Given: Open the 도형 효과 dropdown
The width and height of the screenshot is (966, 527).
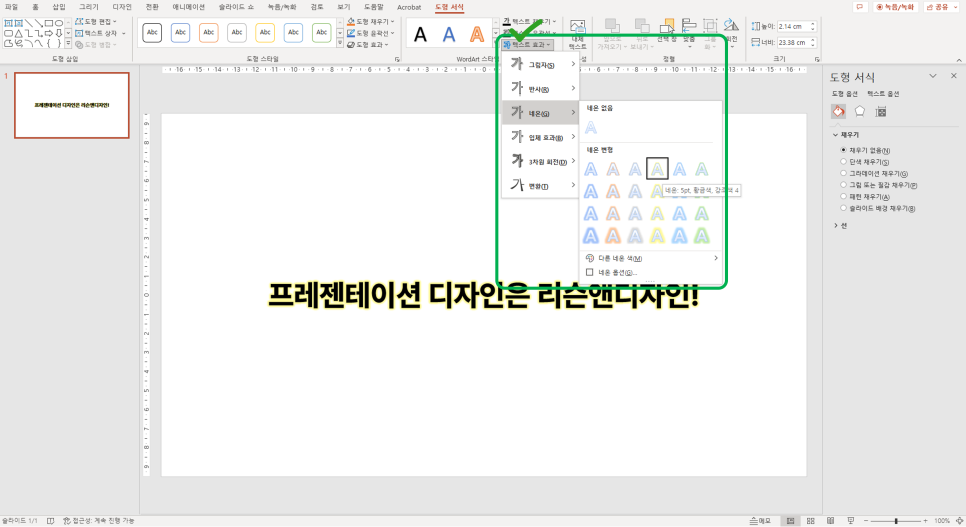Looking at the screenshot, I should 367,44.
